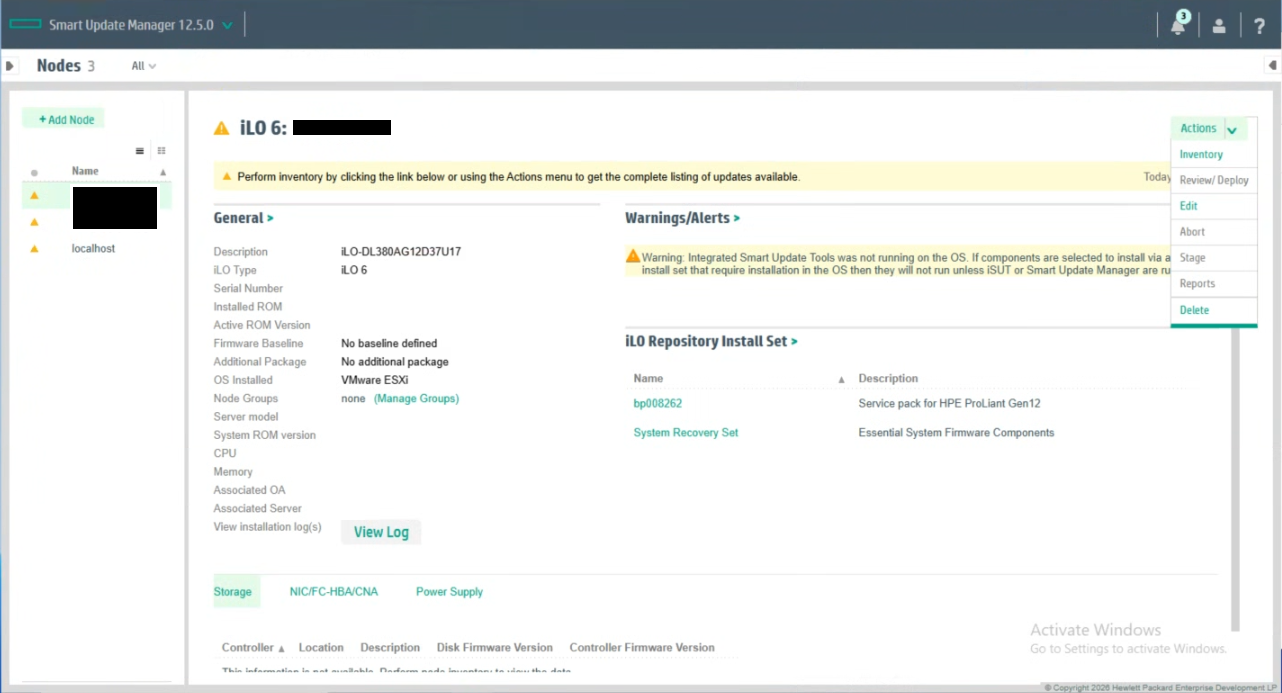Click the Actions button
This screenshot has height=693, width=1282.
1197,129
